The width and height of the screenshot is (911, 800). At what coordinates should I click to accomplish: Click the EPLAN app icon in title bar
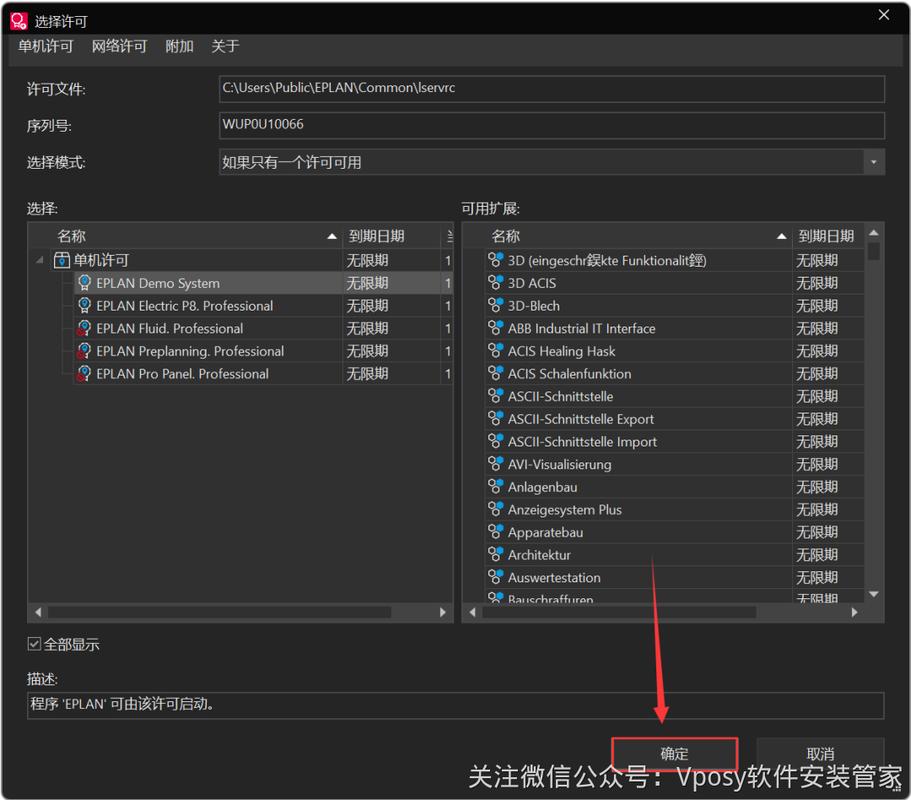coord(18,21)
